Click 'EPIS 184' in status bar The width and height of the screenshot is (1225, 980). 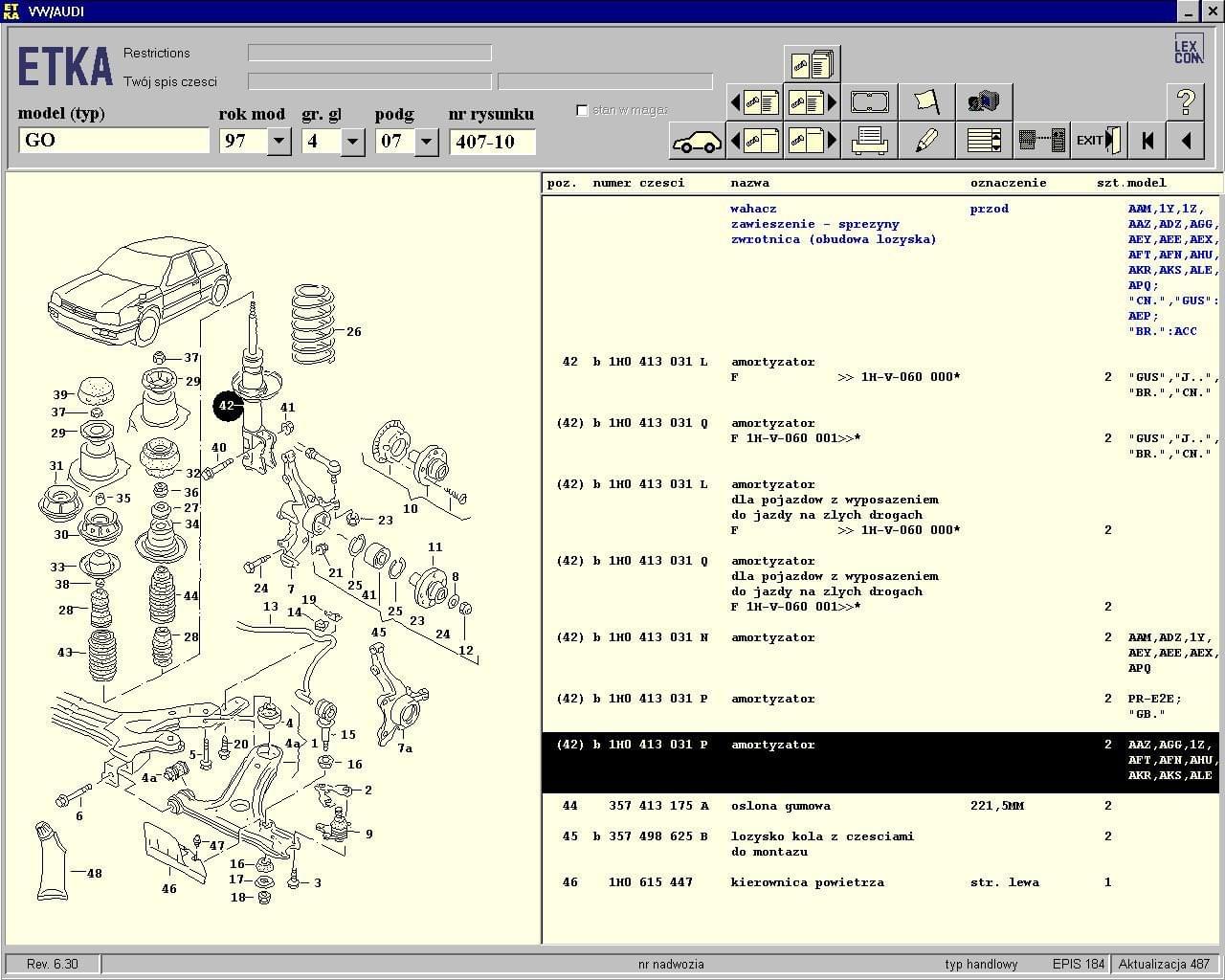click(x=1079, y=964)
